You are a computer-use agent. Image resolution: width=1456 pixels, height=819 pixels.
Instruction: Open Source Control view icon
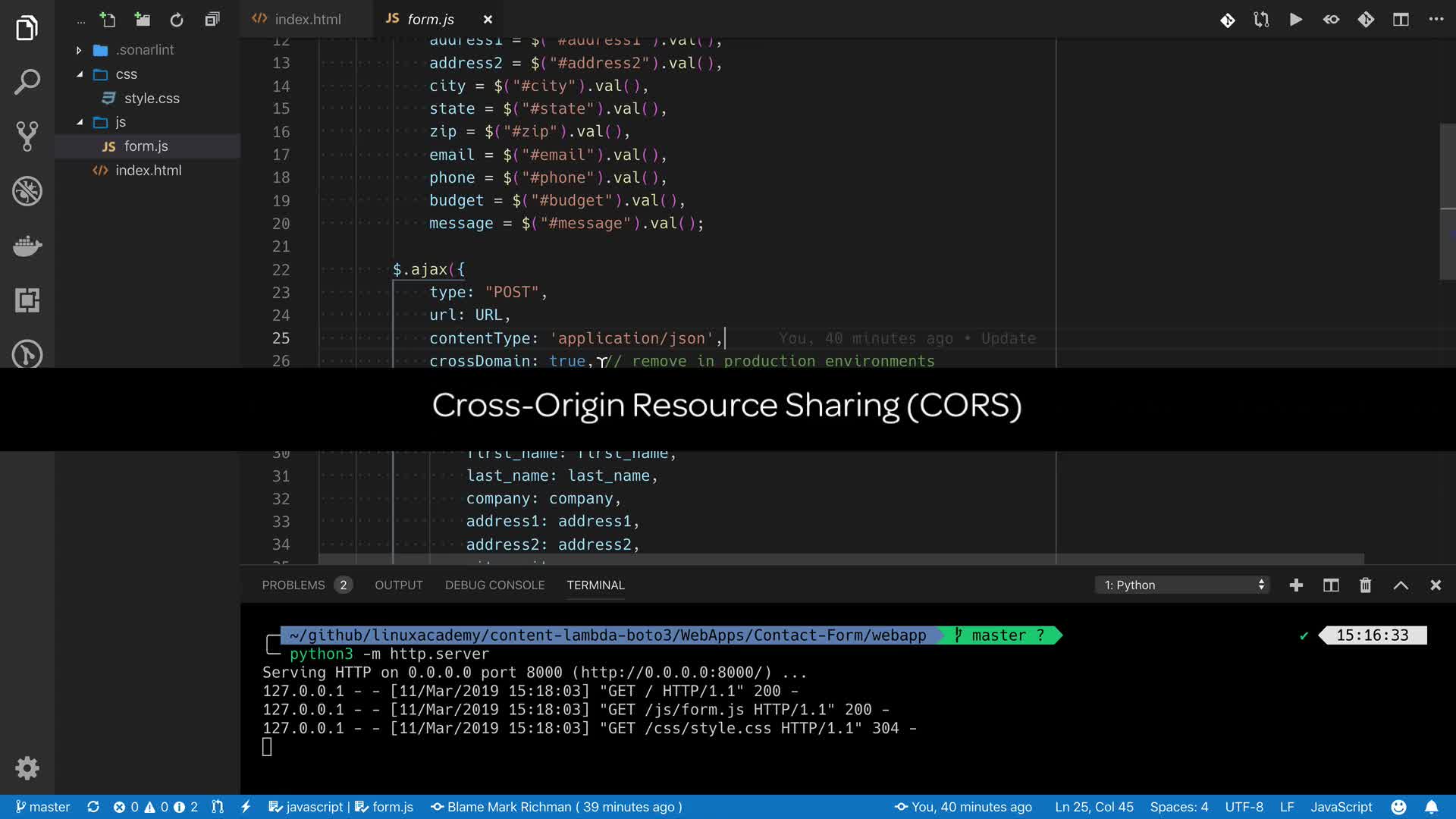coord(27,136)
